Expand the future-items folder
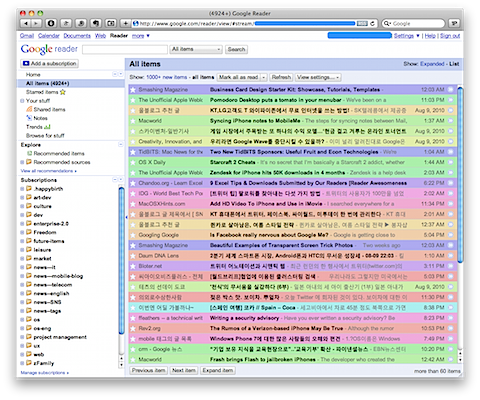 click(22, 241)
